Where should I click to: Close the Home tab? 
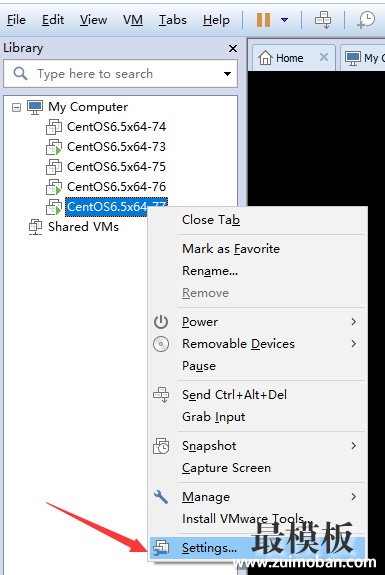(x=324, y=57)
